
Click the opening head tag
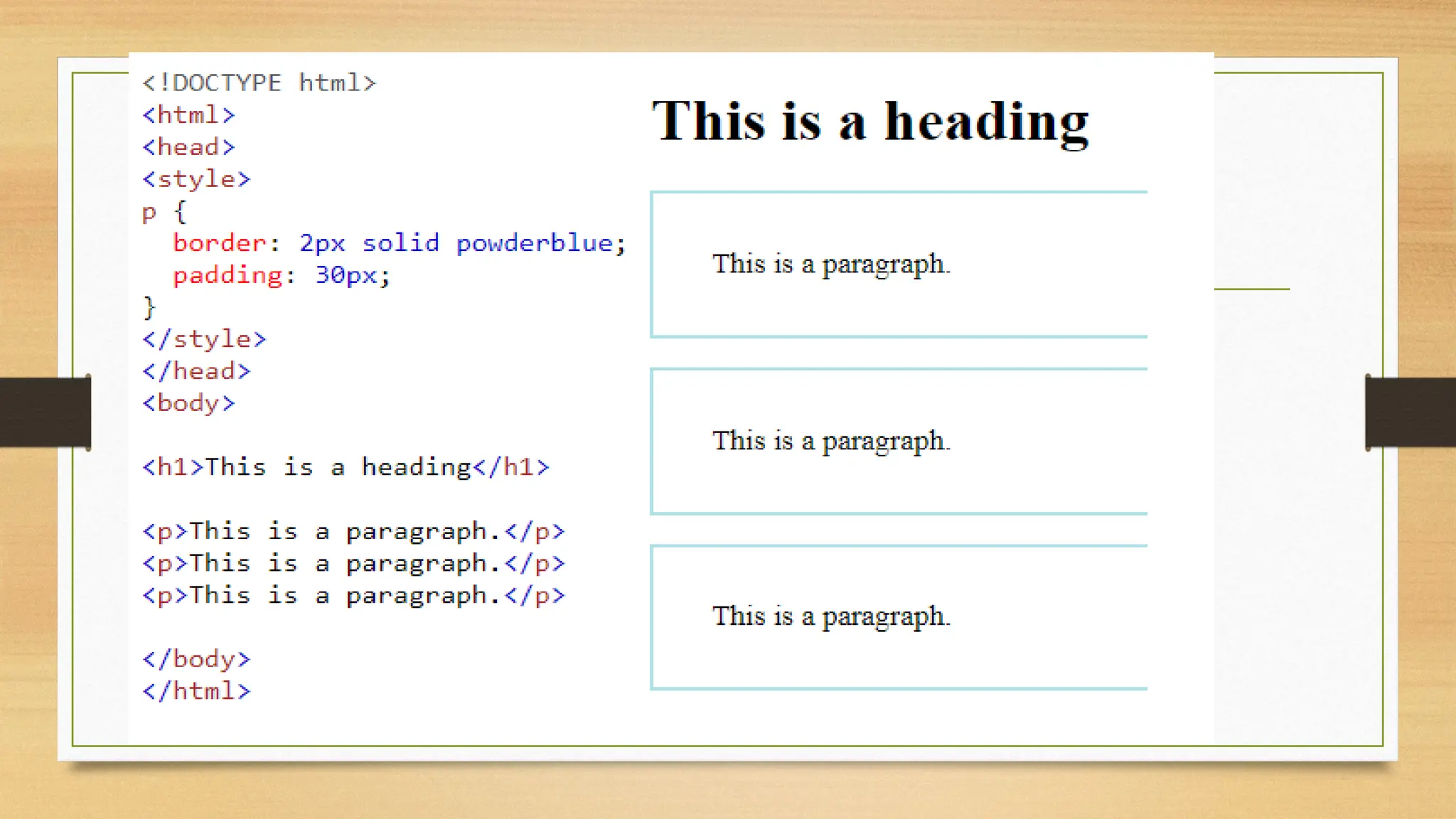point(188,147)
